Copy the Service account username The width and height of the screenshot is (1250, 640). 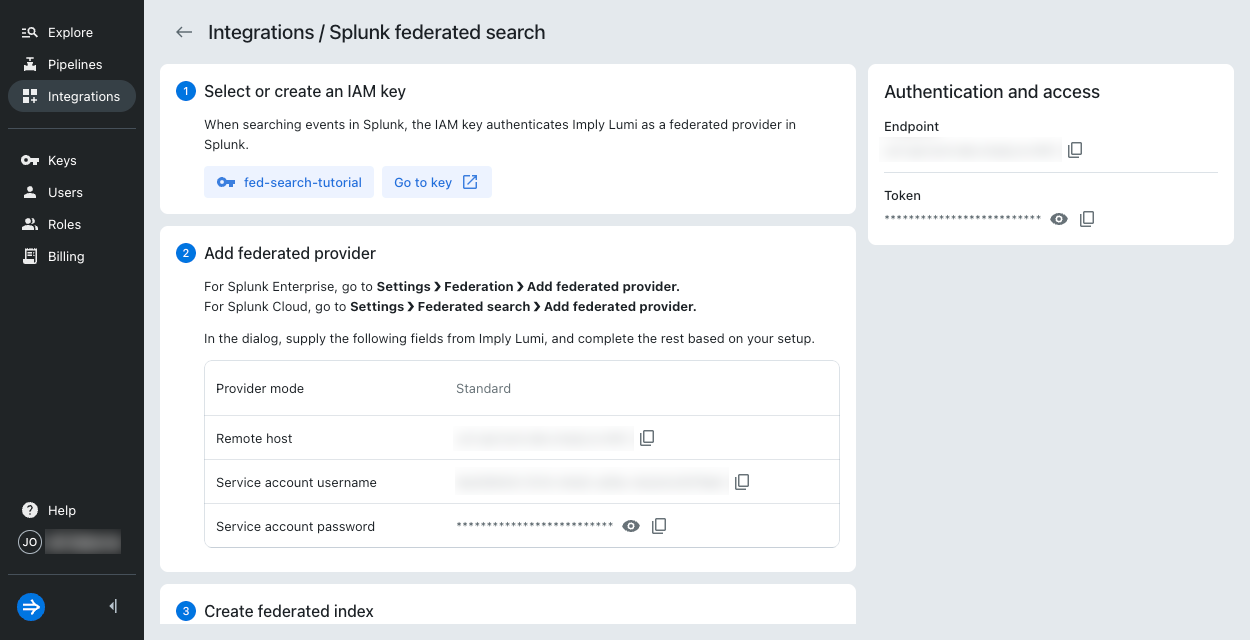click(742, 482)
